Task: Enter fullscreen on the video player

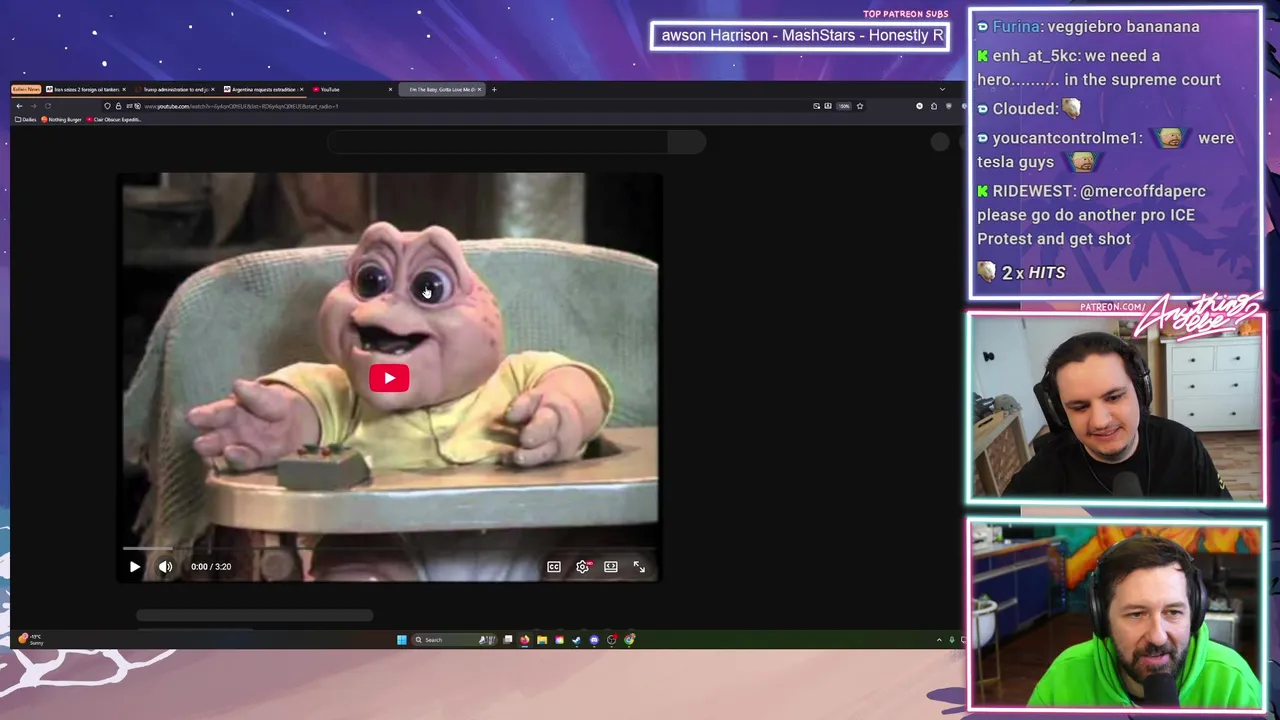Action: tap(639, 567)
